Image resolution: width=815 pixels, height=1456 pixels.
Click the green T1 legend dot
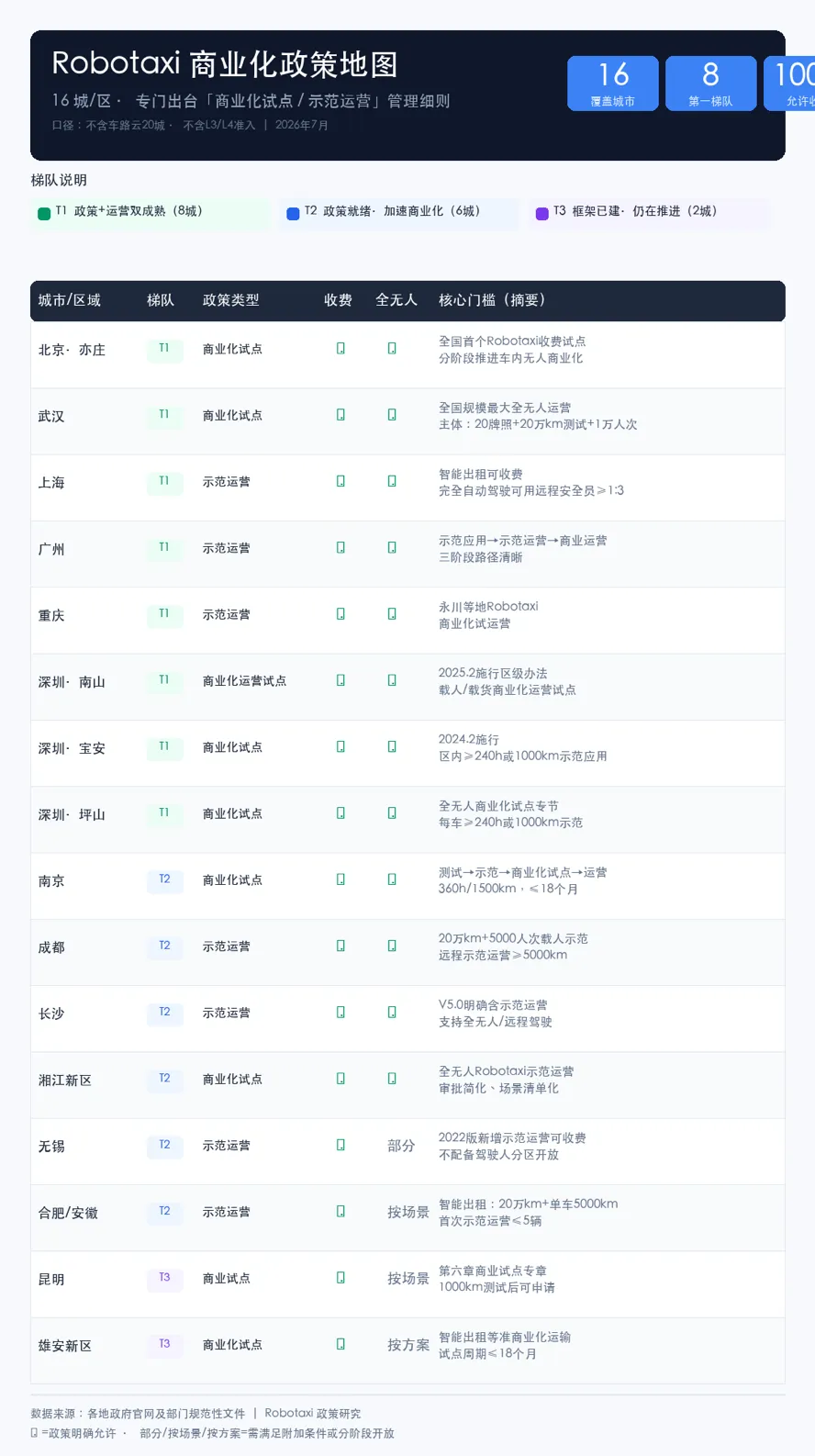(x=44, y=214)
